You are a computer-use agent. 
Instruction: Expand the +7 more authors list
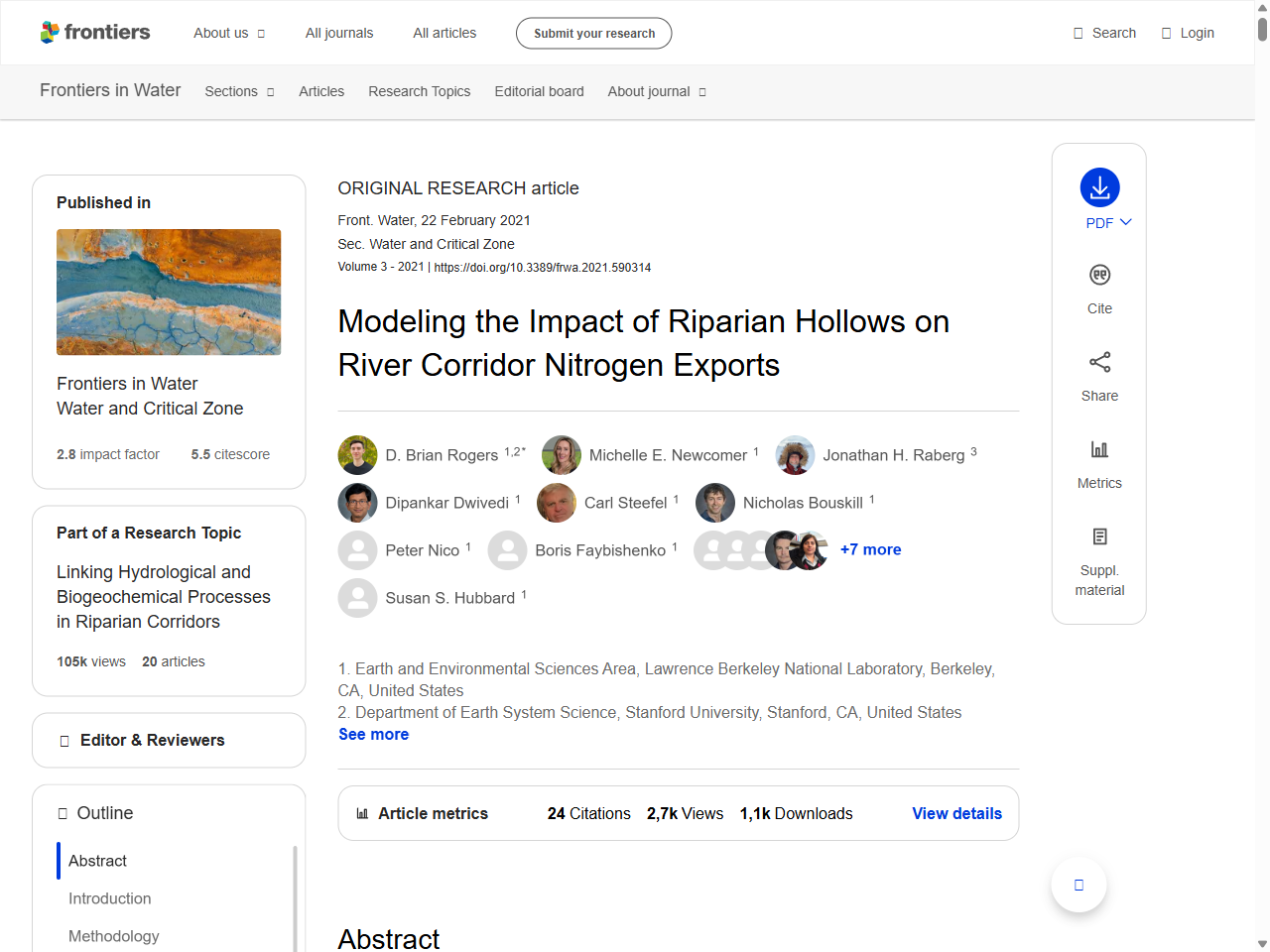[x=870, y=549]
